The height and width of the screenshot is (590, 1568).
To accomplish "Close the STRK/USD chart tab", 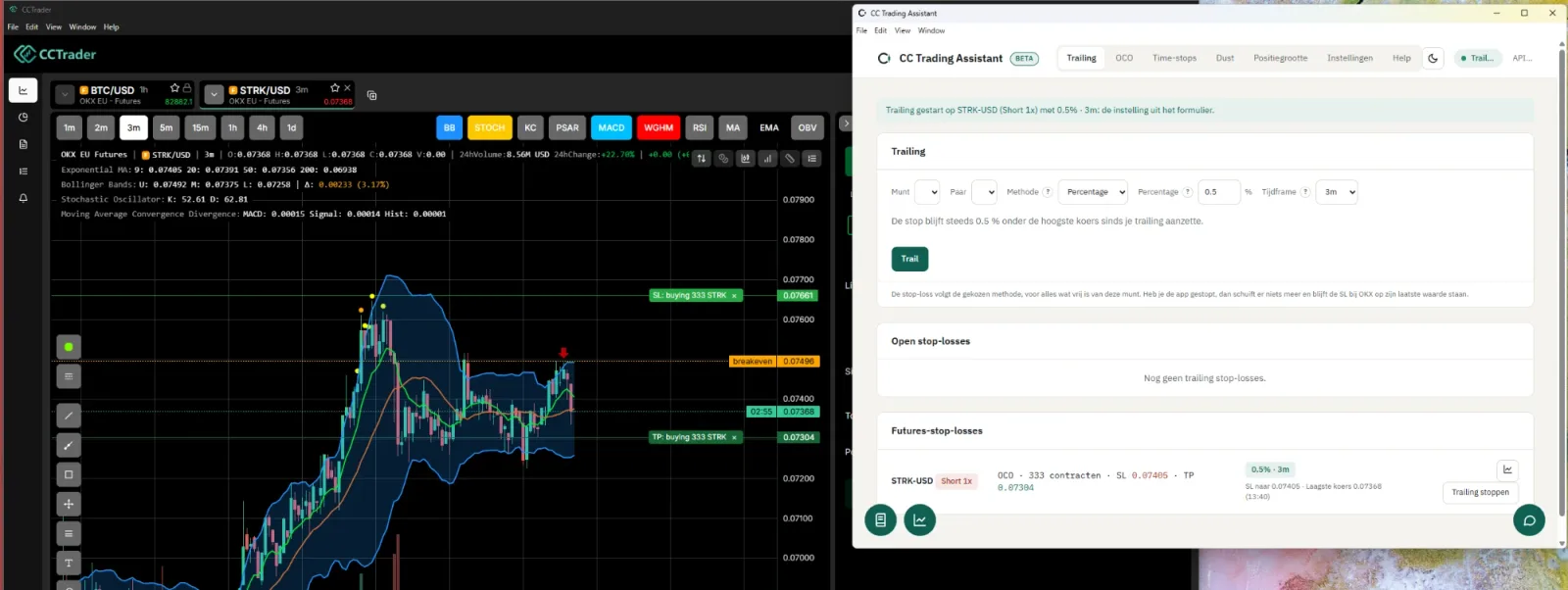I will coord(347,88).
